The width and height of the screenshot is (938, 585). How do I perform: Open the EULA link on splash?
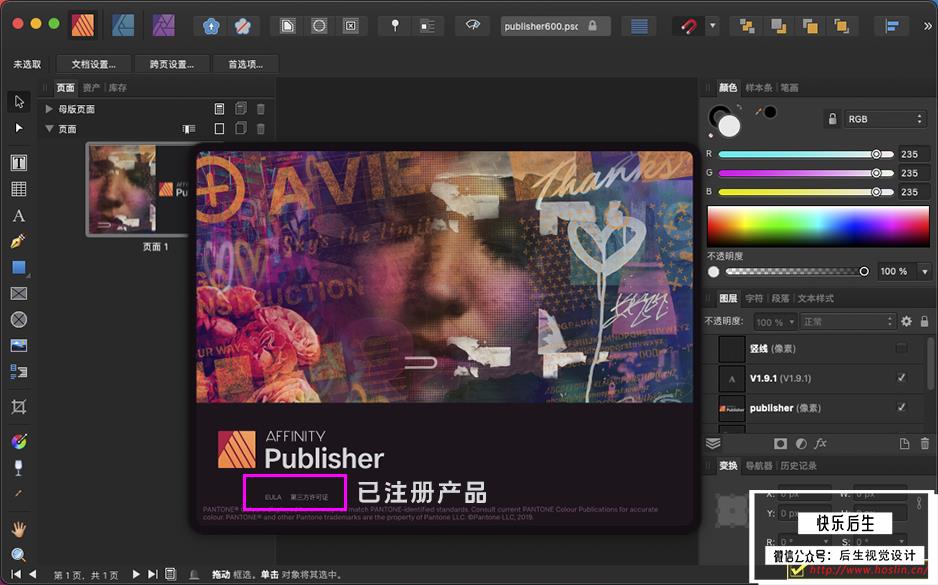click(x=273, y=497)
